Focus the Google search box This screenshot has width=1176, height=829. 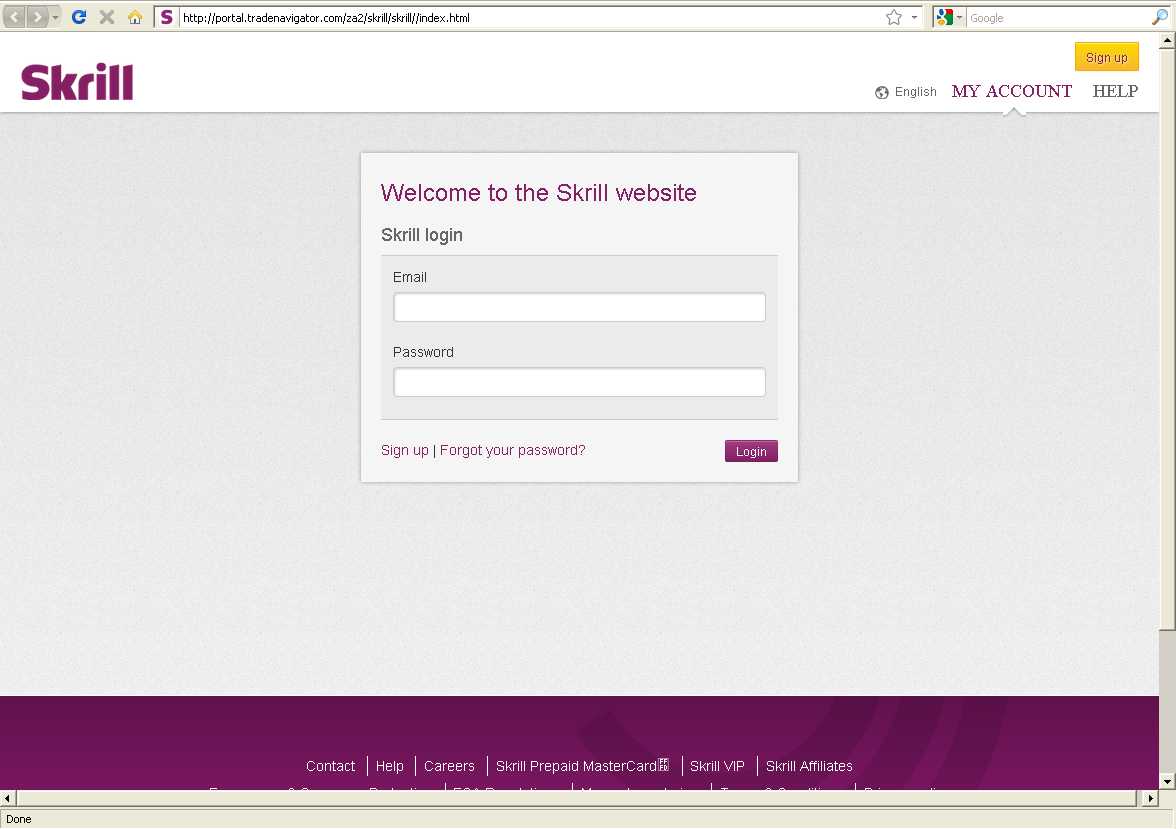1058,18
